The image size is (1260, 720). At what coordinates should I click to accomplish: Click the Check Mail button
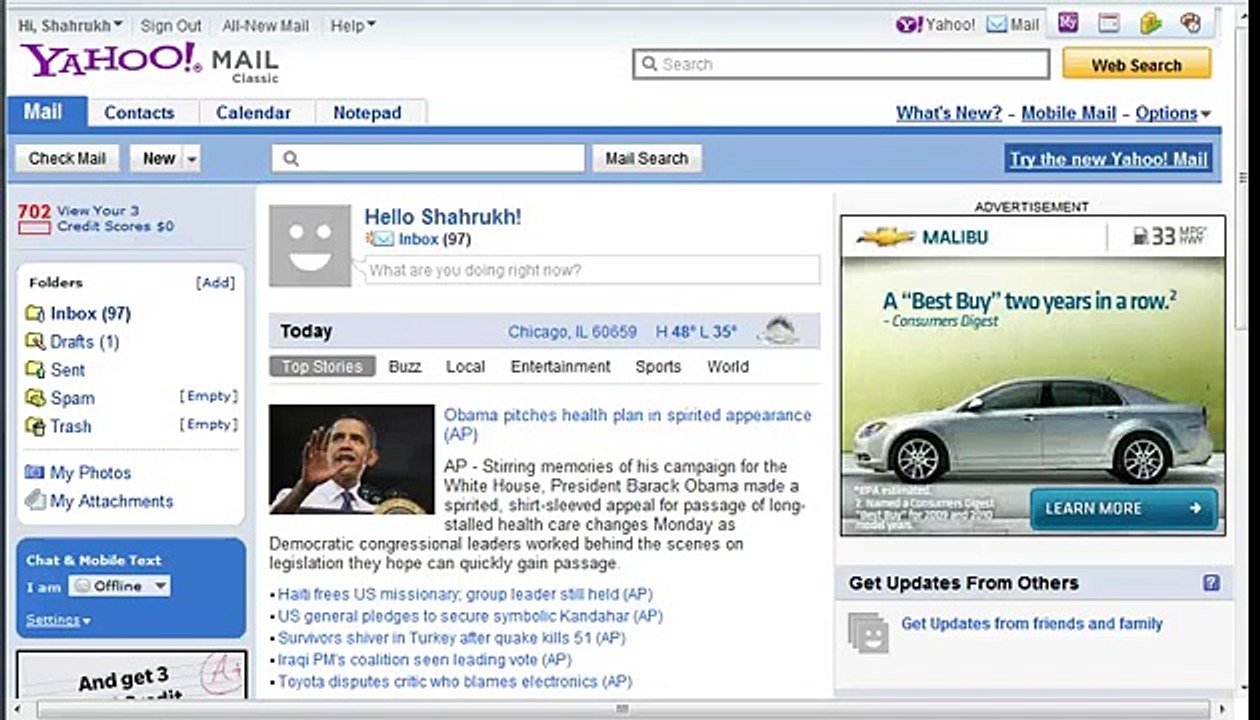[67, 158]
